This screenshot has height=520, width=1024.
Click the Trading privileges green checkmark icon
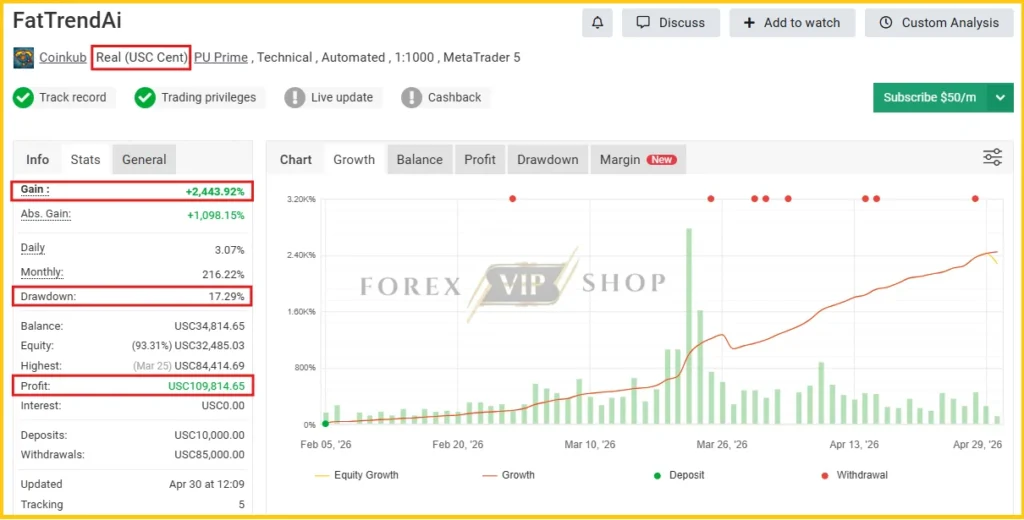click(x=145, y=98)
